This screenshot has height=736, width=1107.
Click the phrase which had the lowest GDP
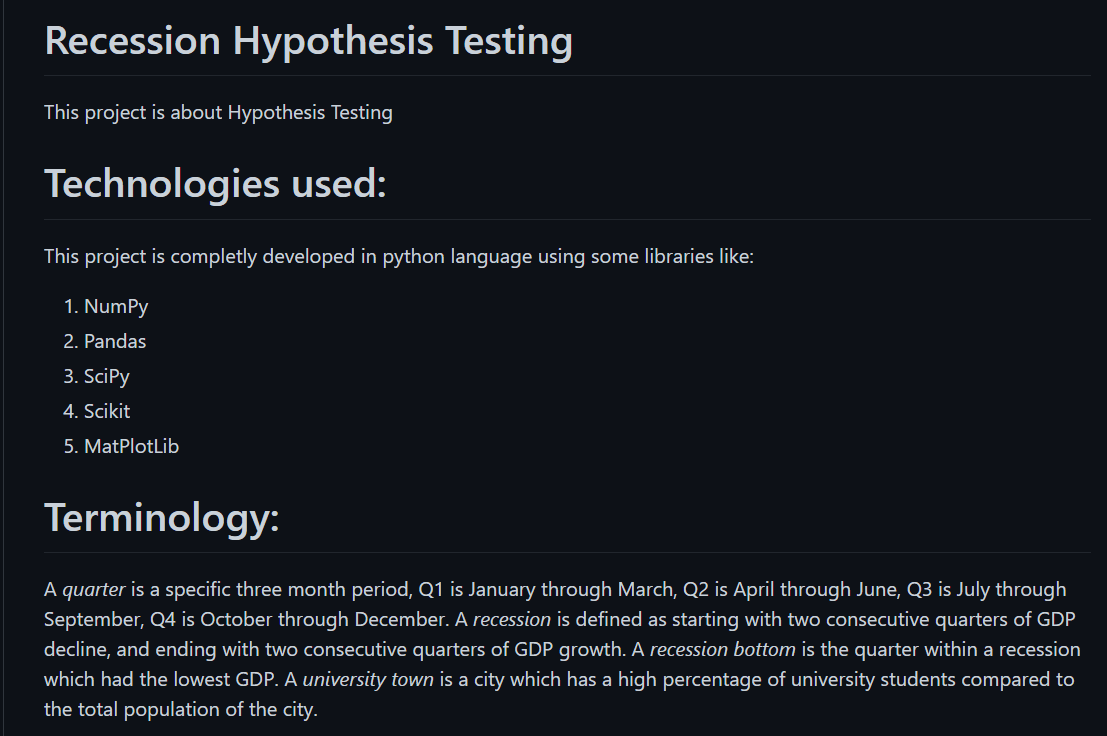coord(161,680)
